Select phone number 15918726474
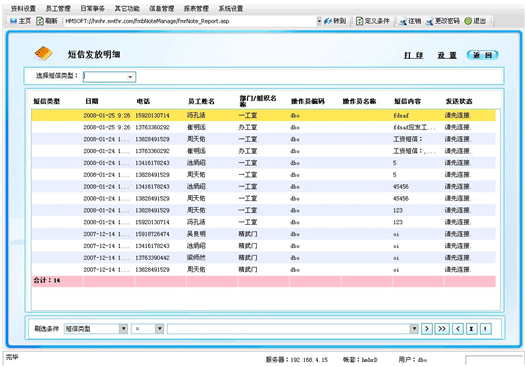This screenshot has height=367, width=525. [x=152, y=234]
